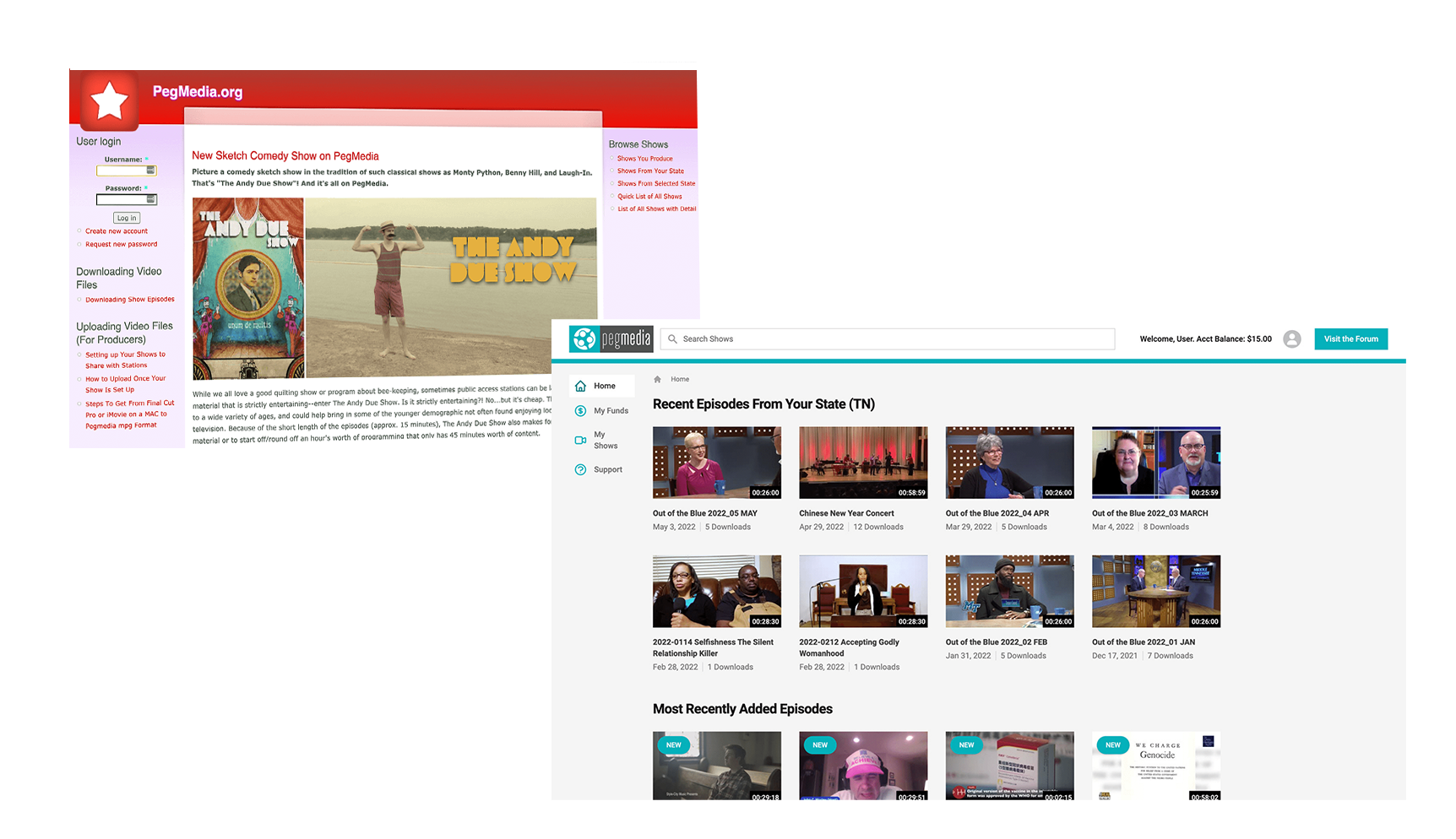1456x839 pixels.
Task: Click the Password input field
Action: tap(126, 200)
